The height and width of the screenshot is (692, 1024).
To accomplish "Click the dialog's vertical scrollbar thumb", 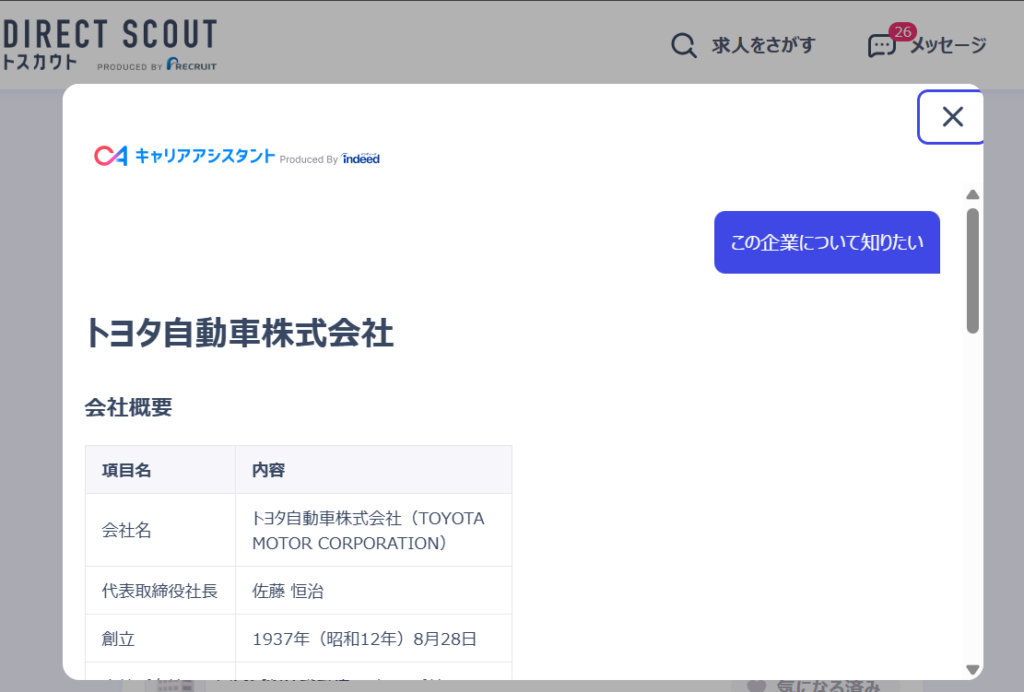I will pyautogui.click(x=972, y=270).
